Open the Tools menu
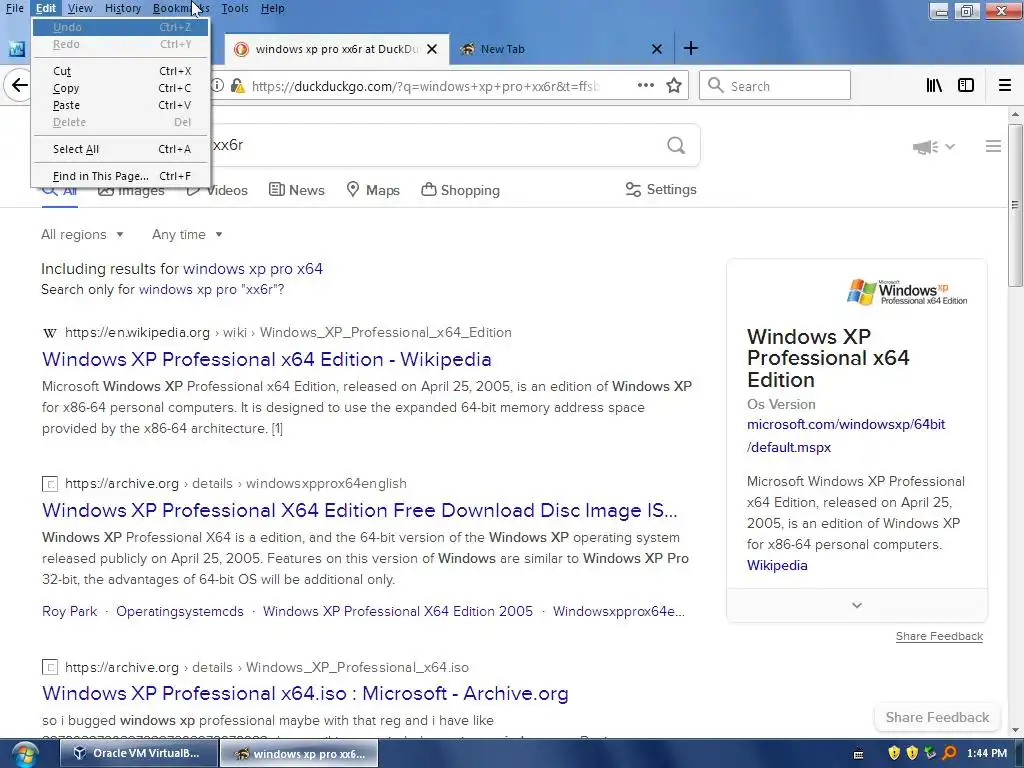Screen dimensions: 1024x768 point(234,8)
